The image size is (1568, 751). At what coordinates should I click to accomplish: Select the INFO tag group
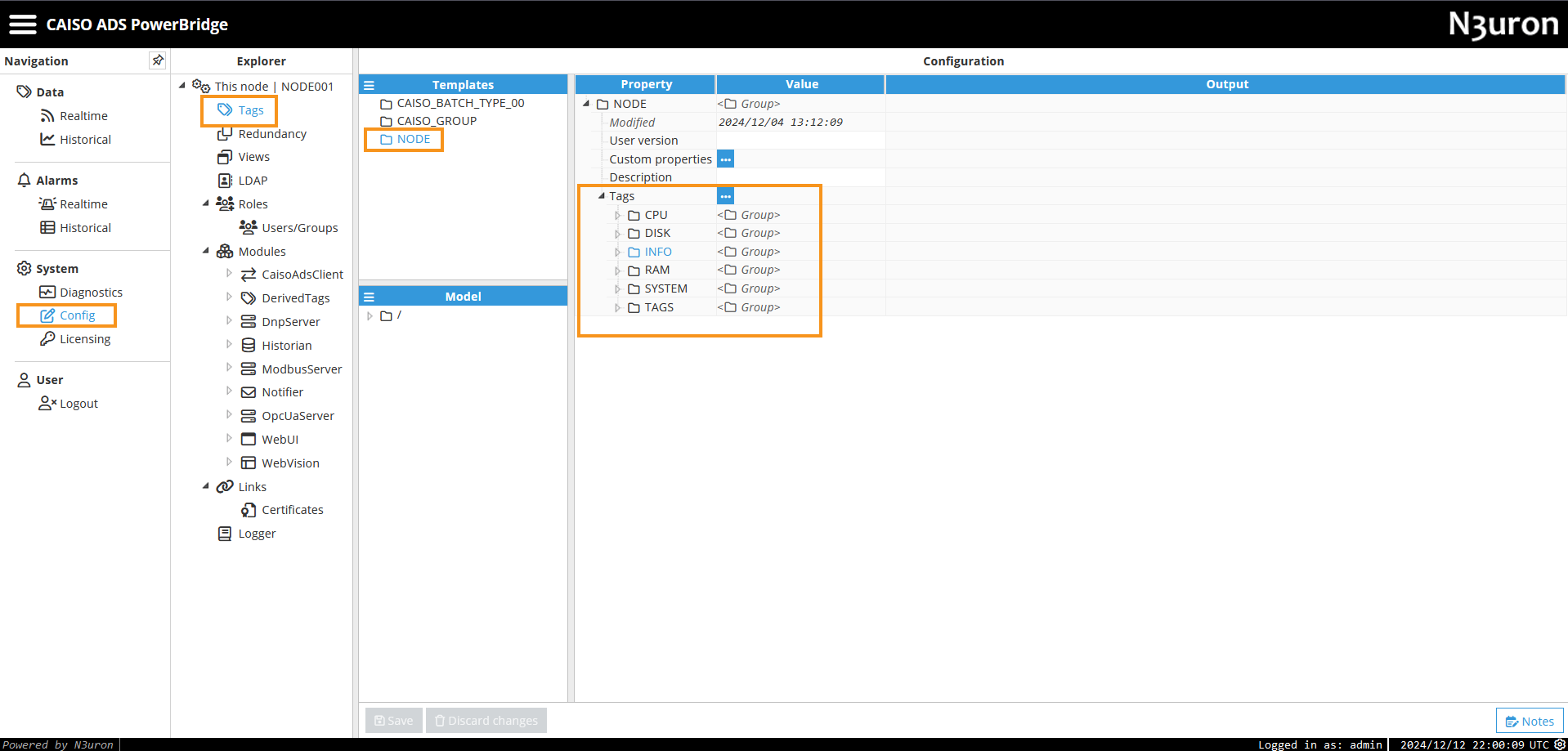tap(650, 252)
